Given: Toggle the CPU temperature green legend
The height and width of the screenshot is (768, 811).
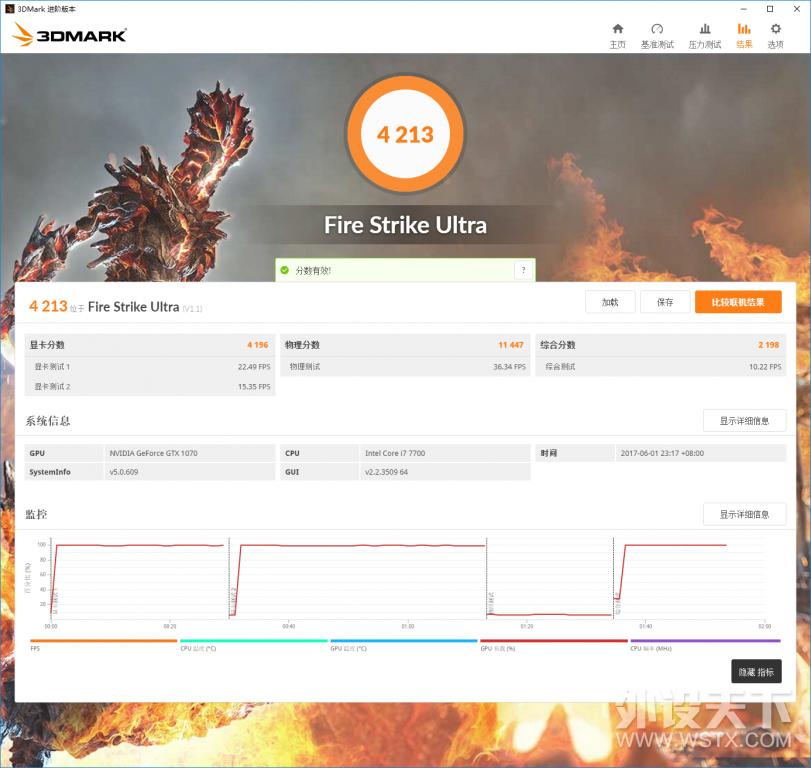Looking at the screenshot, I should tap(253, 641).
